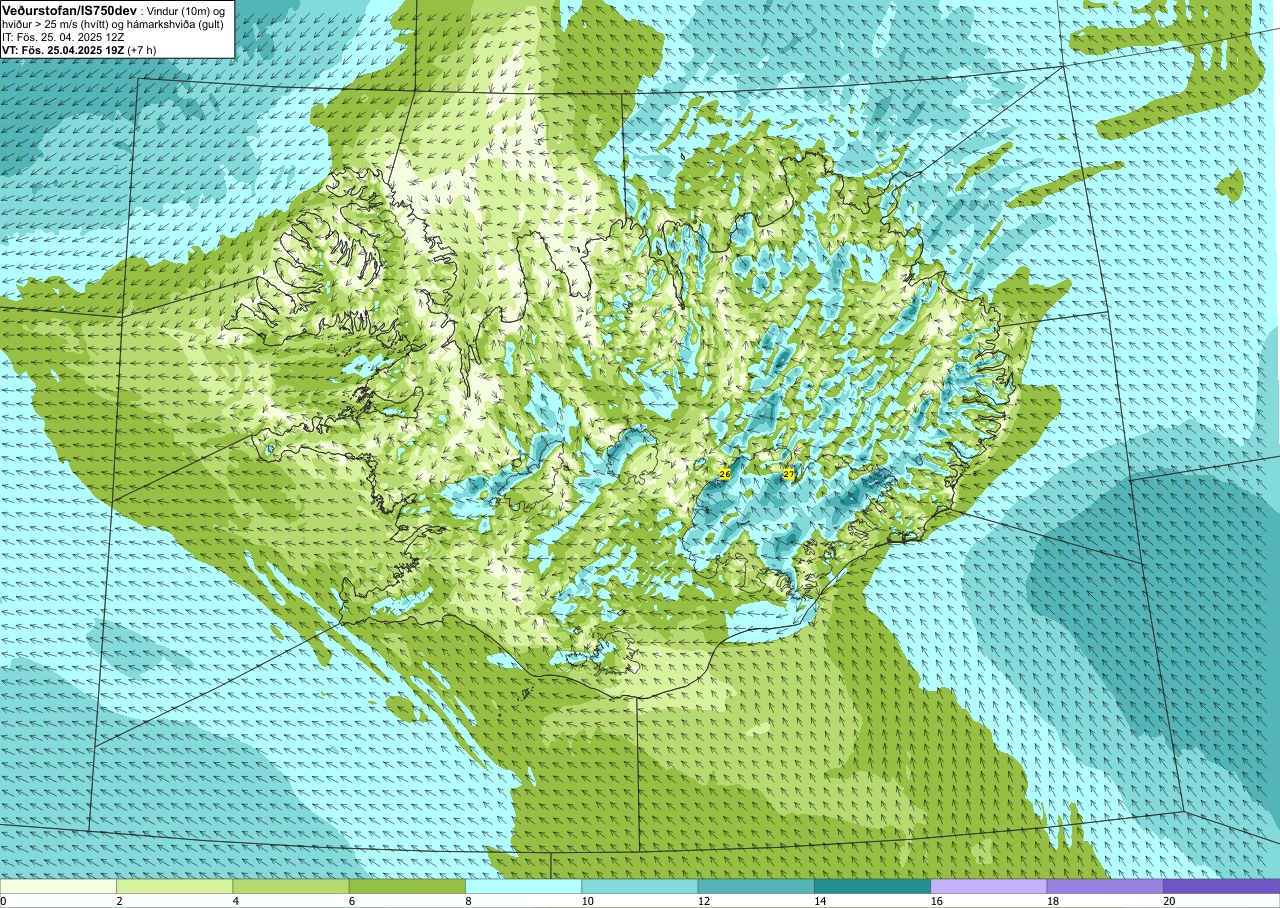Viewport: 1280px width, 908px height.
Task: Pick the 10–12 m/s turquoise legend swatch
Action: point(640,886)
